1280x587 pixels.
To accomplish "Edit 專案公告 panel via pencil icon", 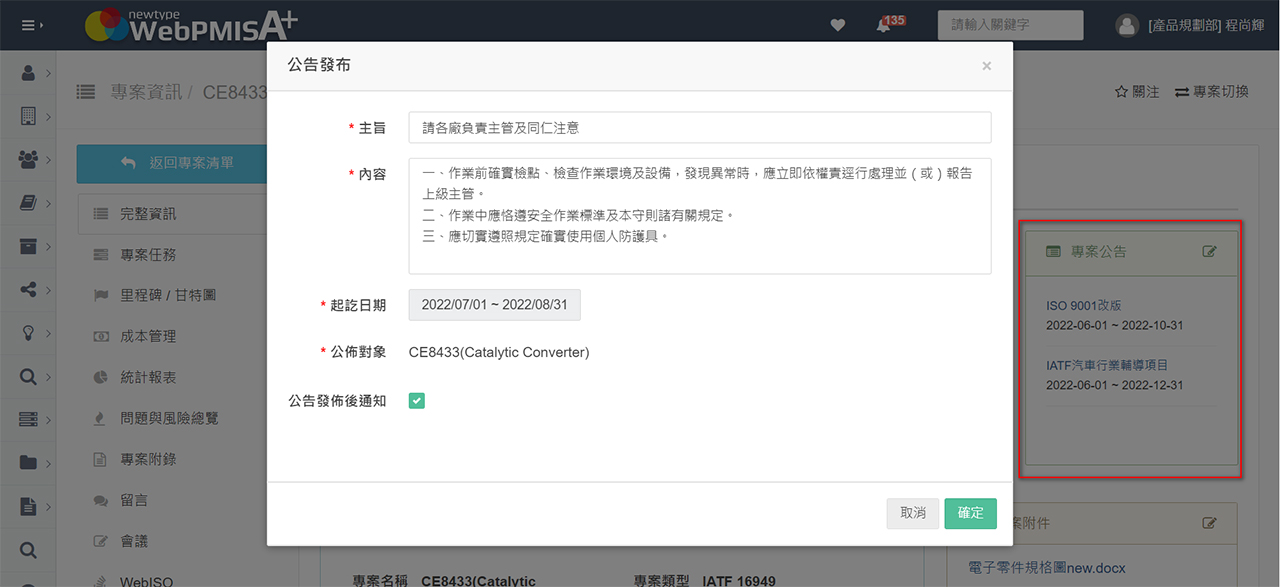I will [x=1210, y=252].
